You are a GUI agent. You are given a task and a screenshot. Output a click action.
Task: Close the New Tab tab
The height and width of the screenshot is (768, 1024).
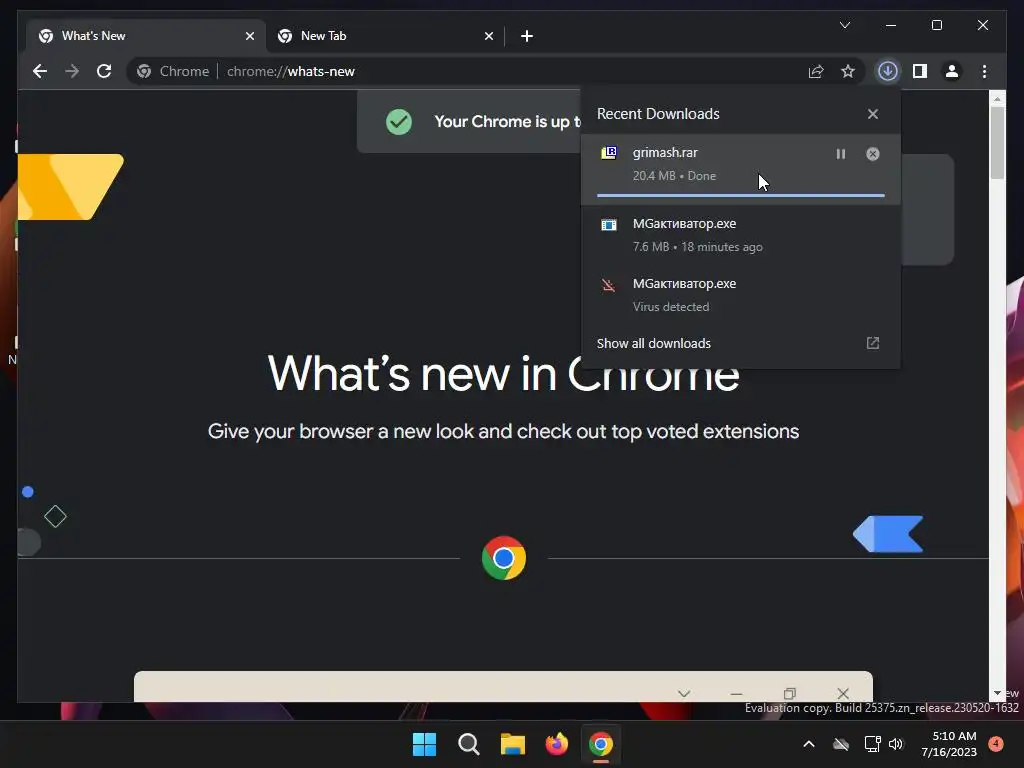[488, 36]
